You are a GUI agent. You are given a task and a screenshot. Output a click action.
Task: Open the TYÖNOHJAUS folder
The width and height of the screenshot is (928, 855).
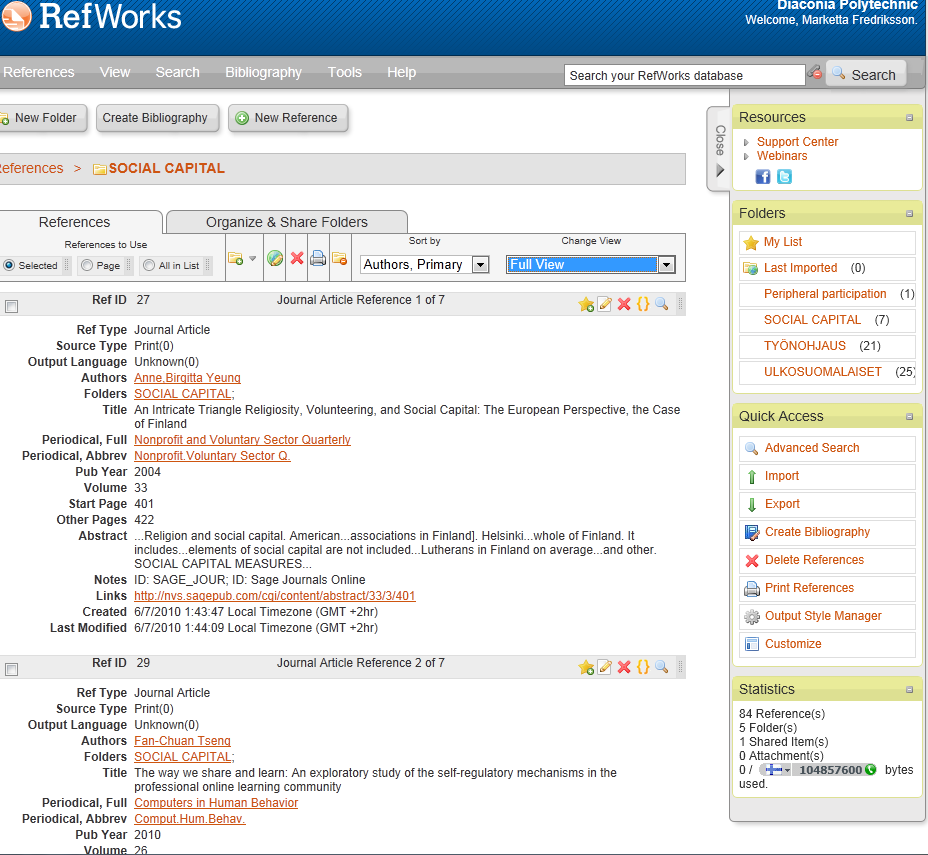click(804, 346)
